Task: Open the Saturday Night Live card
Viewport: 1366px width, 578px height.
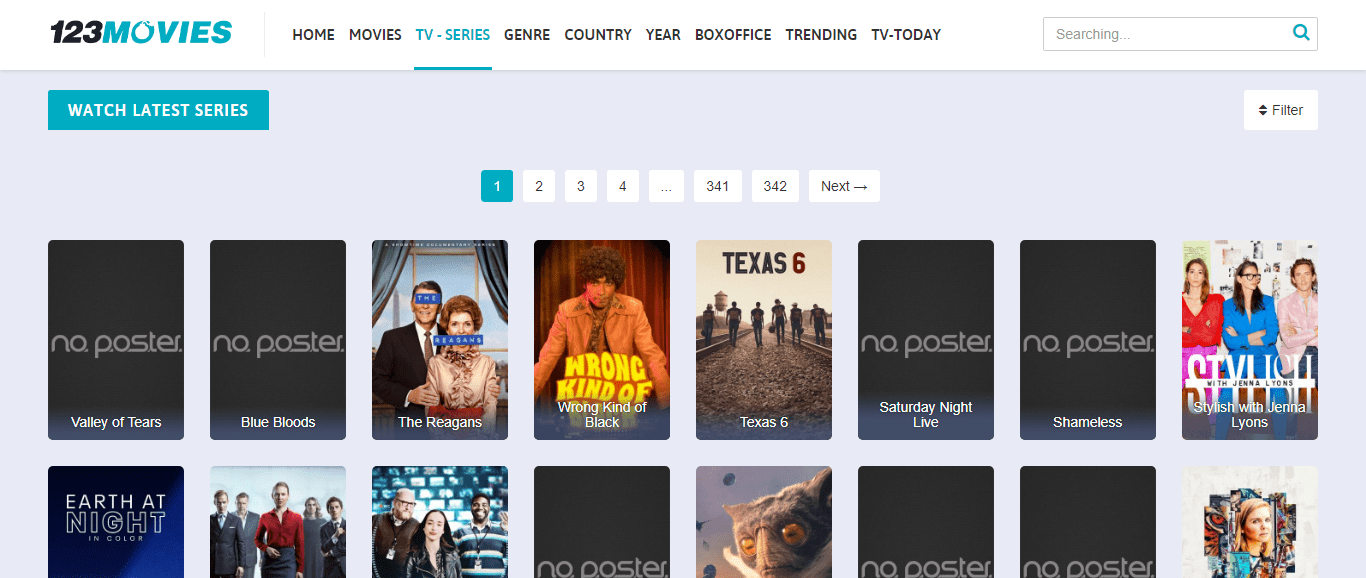Action: click(926, 340)
